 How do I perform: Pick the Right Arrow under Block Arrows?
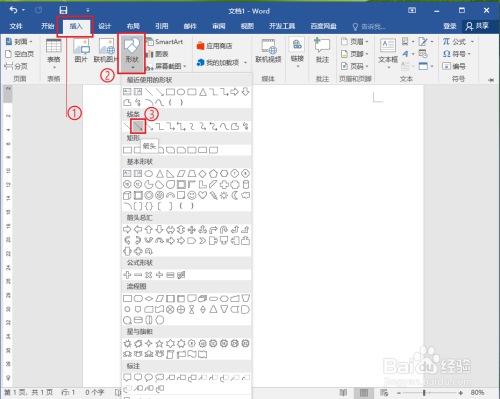127,229
